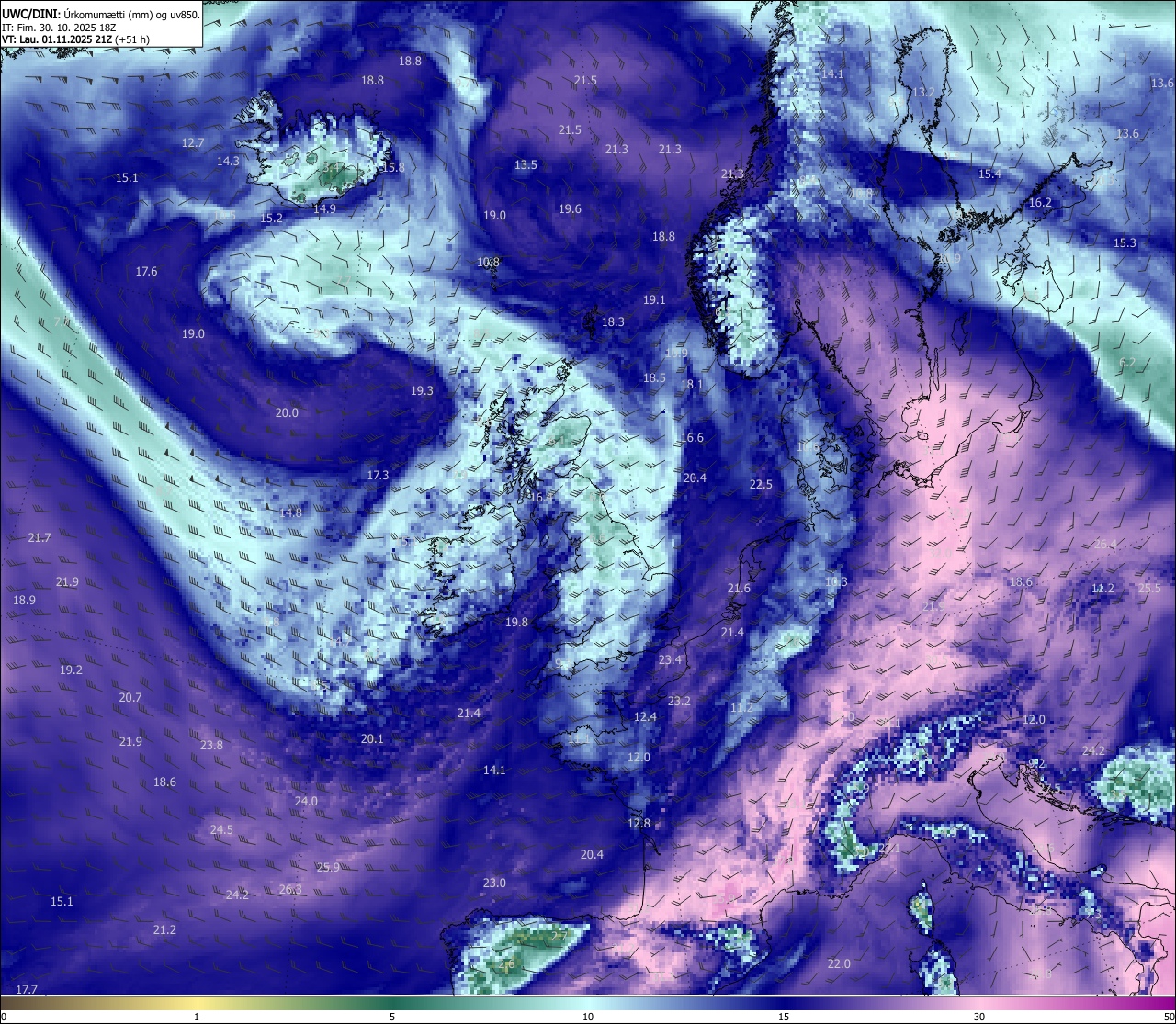This screenshot has width=1176, height=1024.
Task: Click the 14.3 value near Iceland
Action: pos(228,161)
